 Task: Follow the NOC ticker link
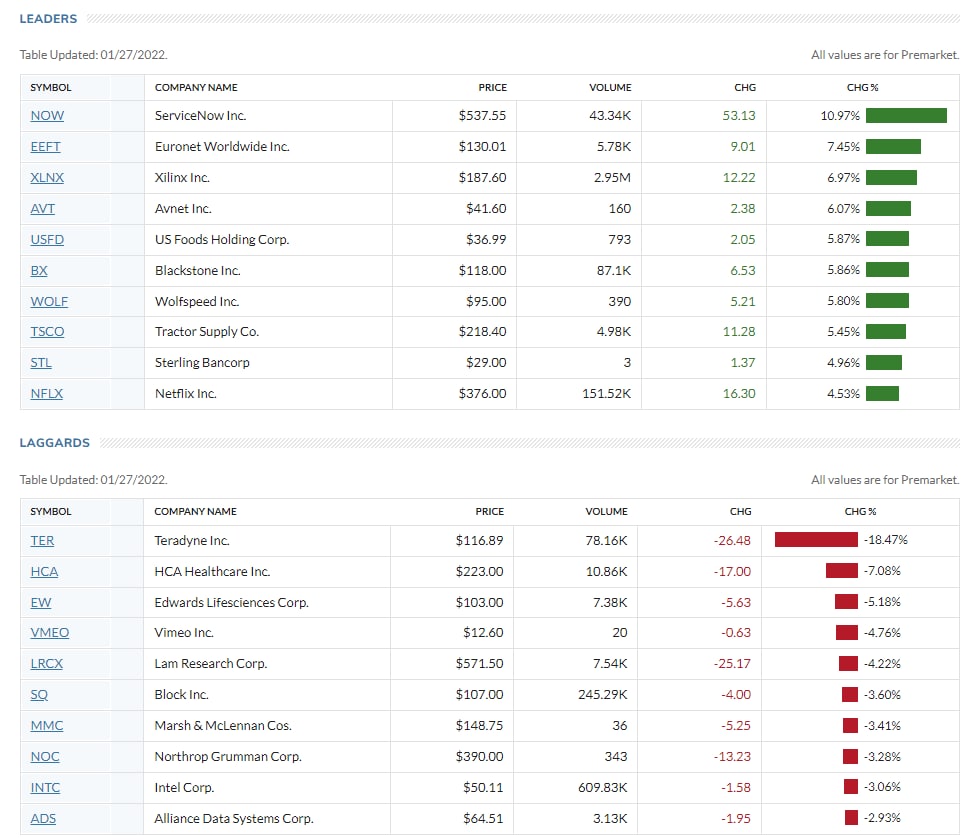[45, 757]
